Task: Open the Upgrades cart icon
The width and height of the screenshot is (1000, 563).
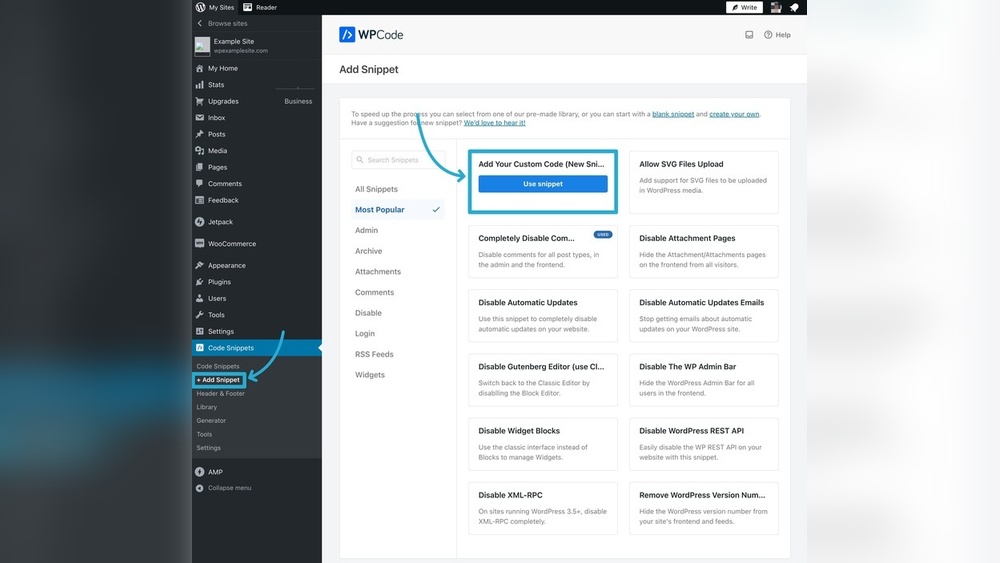Action: (x=200, y=101)
